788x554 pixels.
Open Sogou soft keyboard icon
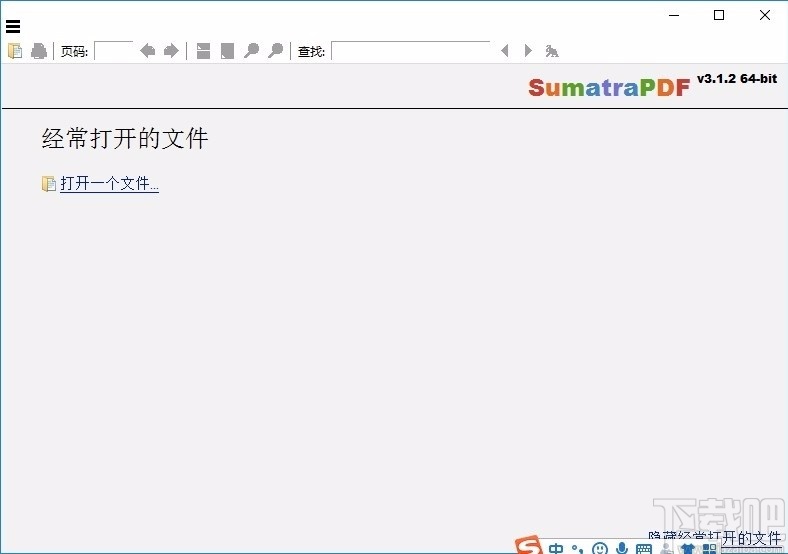644,548
